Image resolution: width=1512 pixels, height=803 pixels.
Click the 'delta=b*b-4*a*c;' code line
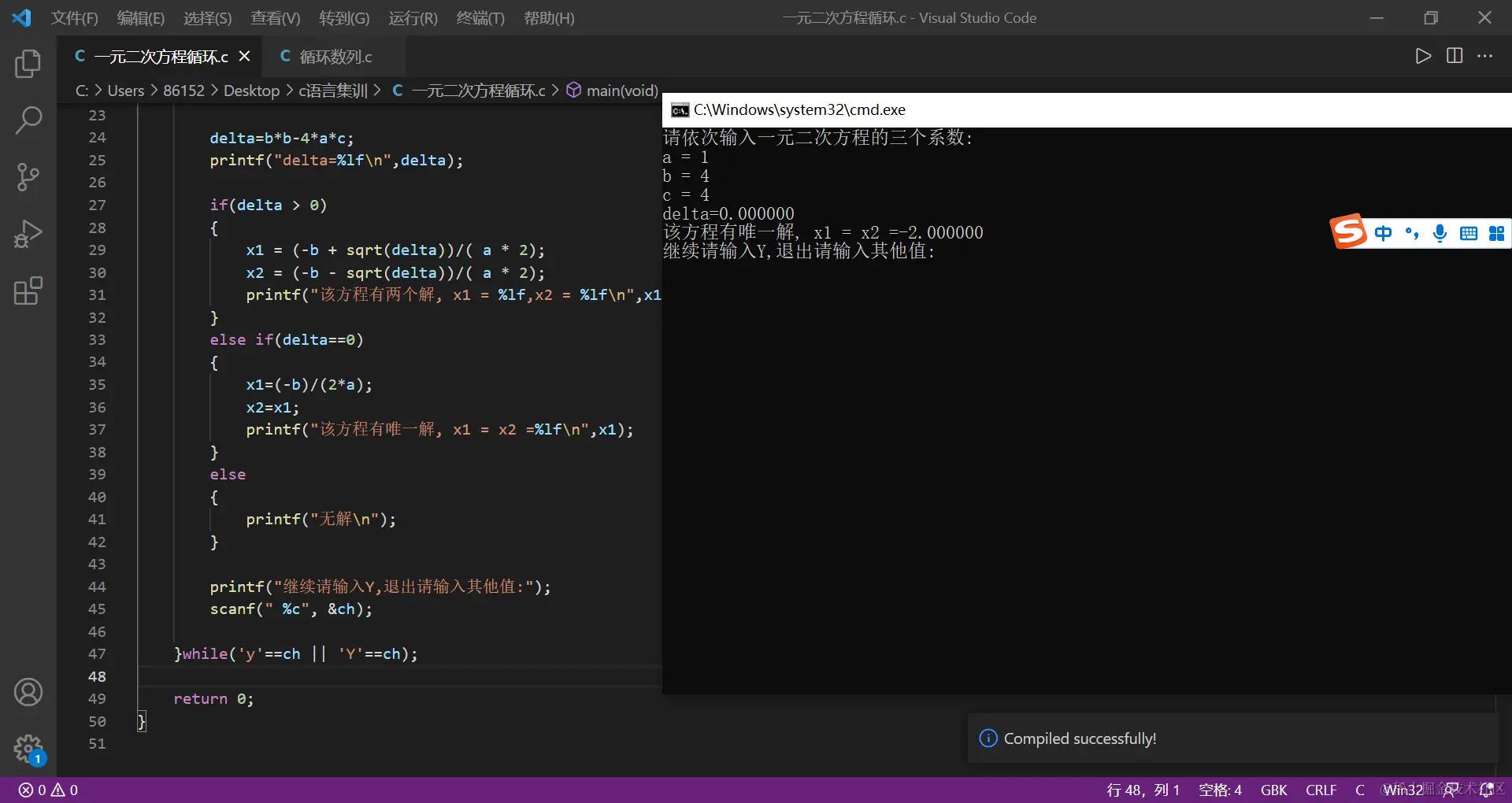point(282,139)
